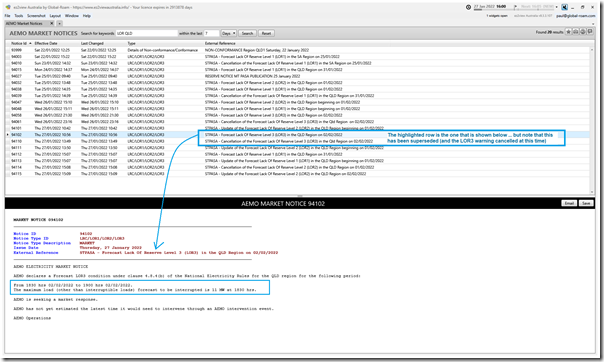Image resolution: width=604 pixels, height=362 pixels.
Task: Click the 'Found 20 results' text
Action: point(549,32)
